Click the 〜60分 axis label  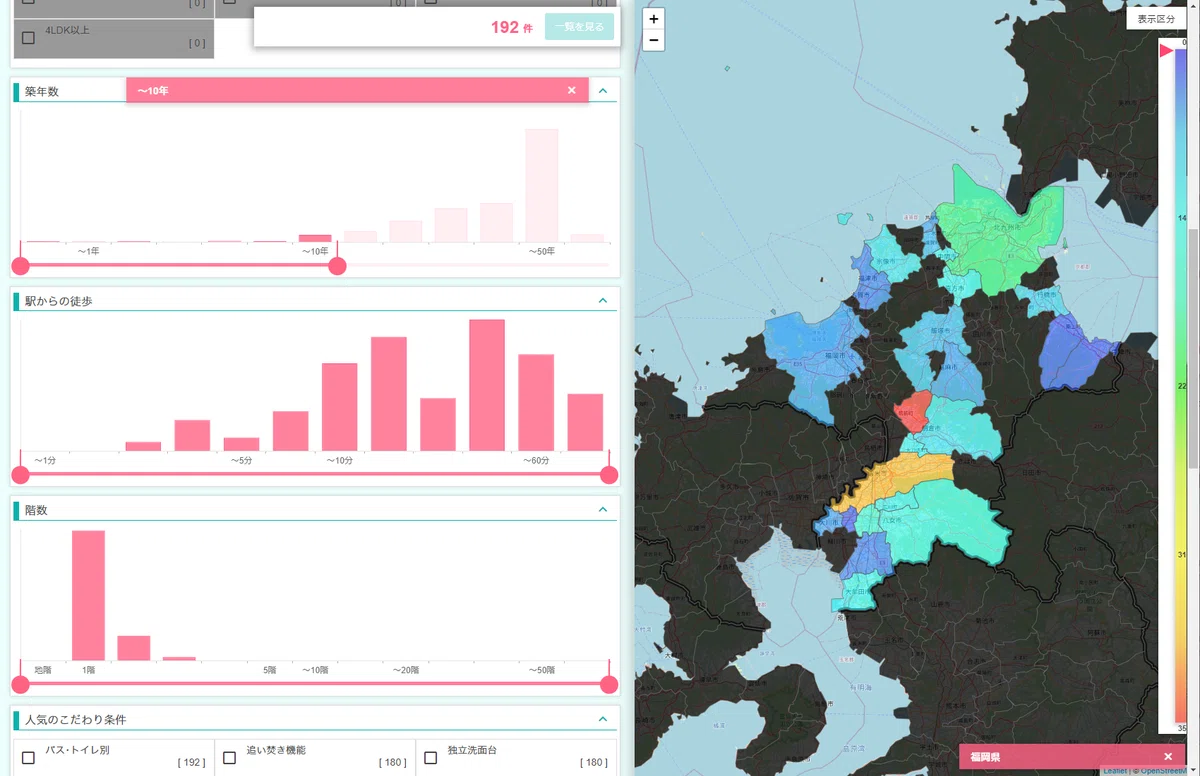(536, 460)
